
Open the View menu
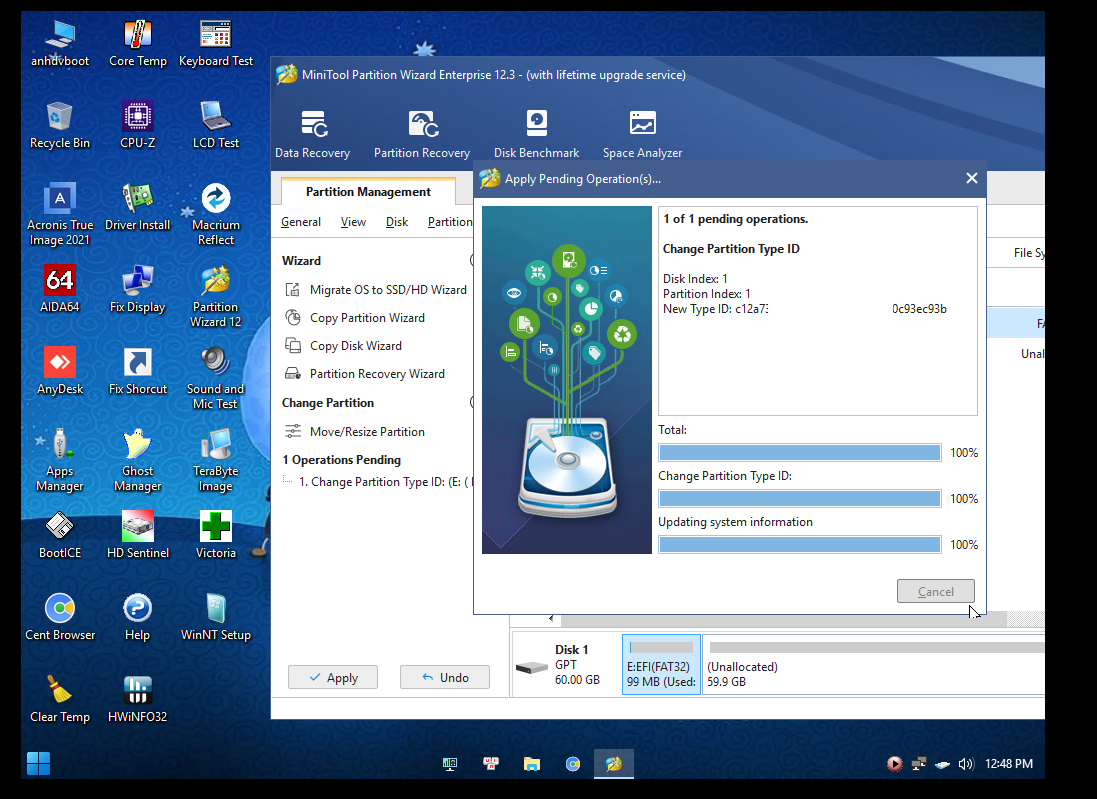coord(353,222)
